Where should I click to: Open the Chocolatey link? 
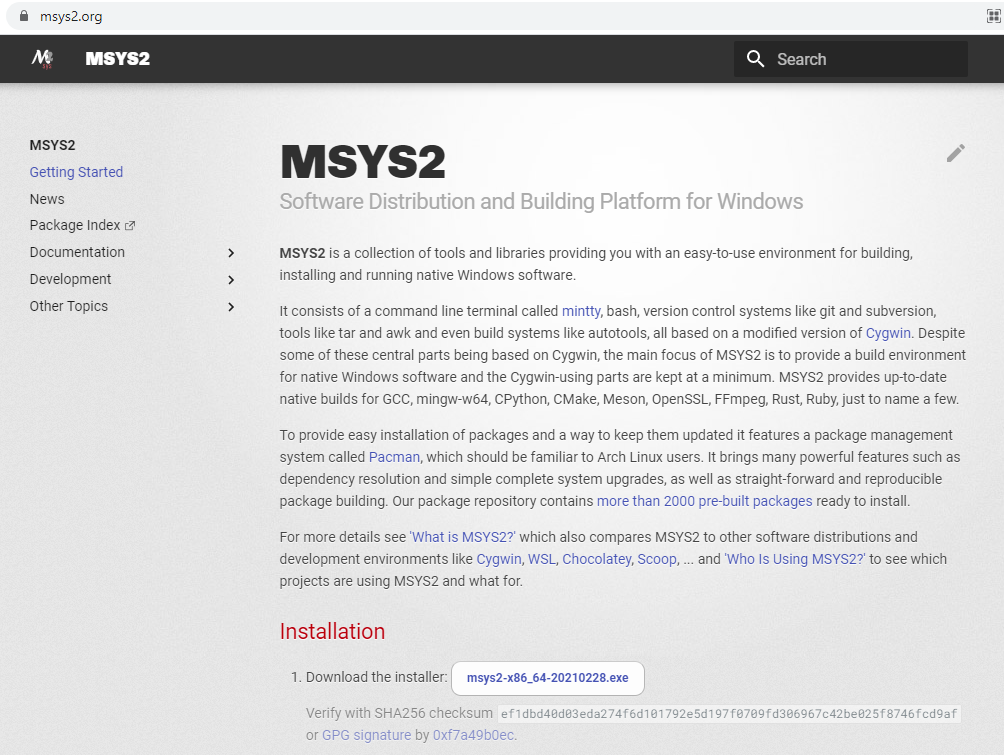coord(597,559)
